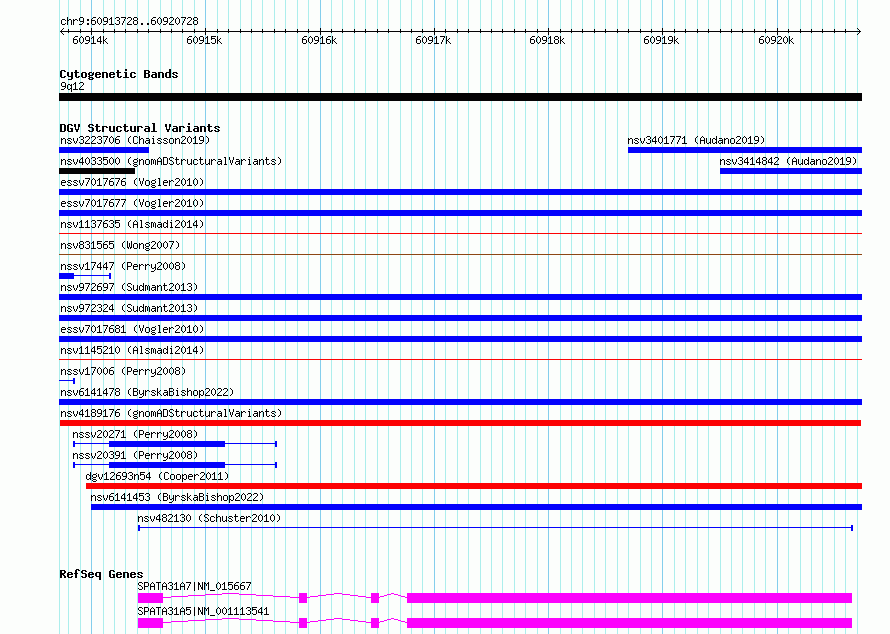Select the thin nsv482130 variant line
890x634 pixels.
tap(496, 528)
